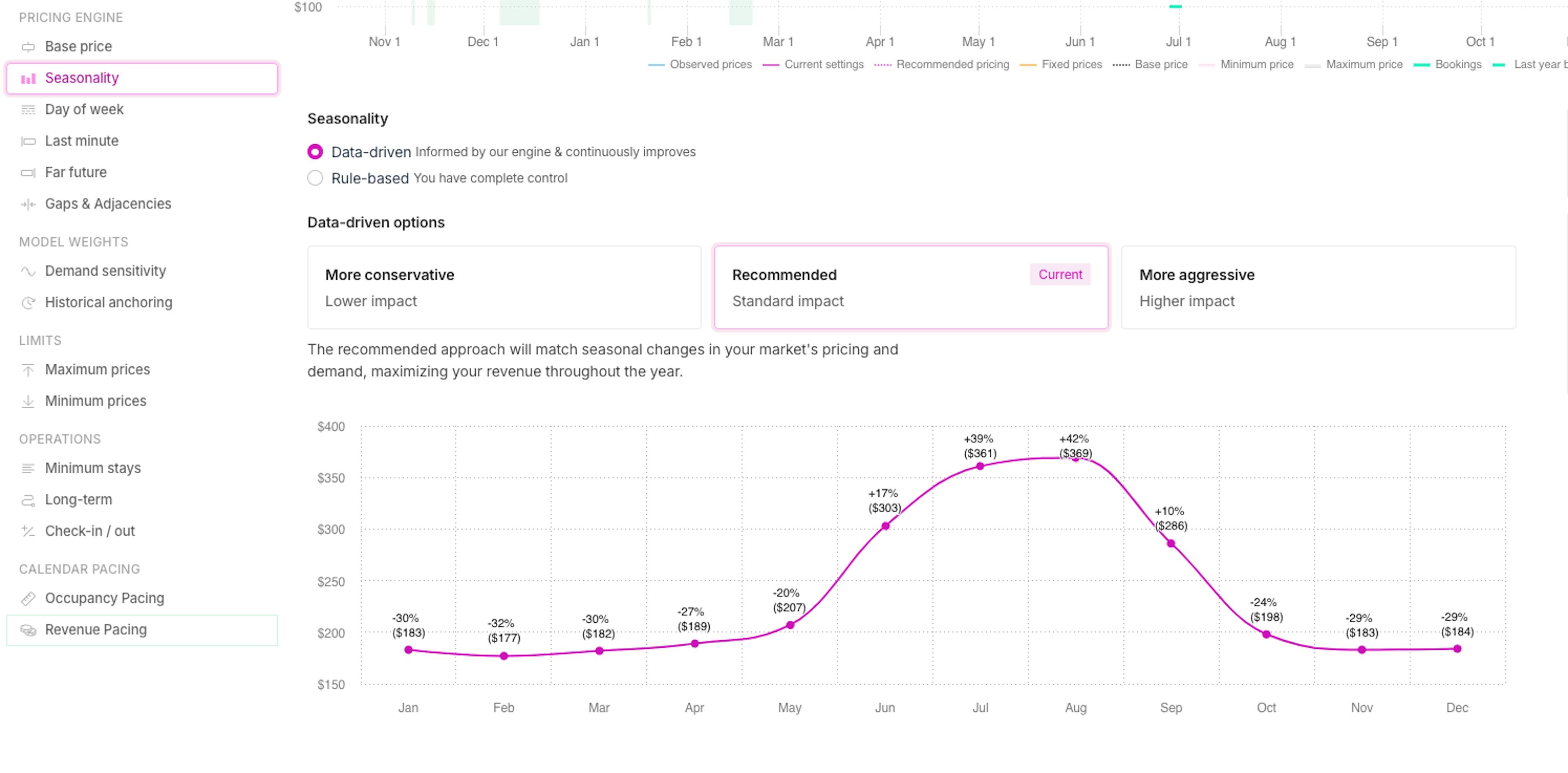Click the Gaps & Adjacencies icon
The image size is (1568, 773).
[x=28, y=204]
